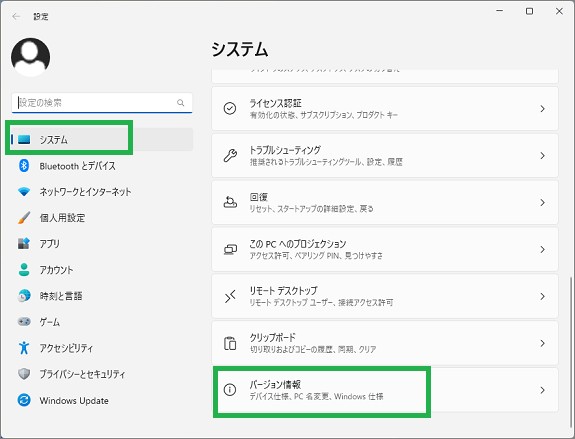Open Bluetooth とデバイス settings
575x439 pixels.
pyautogui.click(x=102, y=166)
